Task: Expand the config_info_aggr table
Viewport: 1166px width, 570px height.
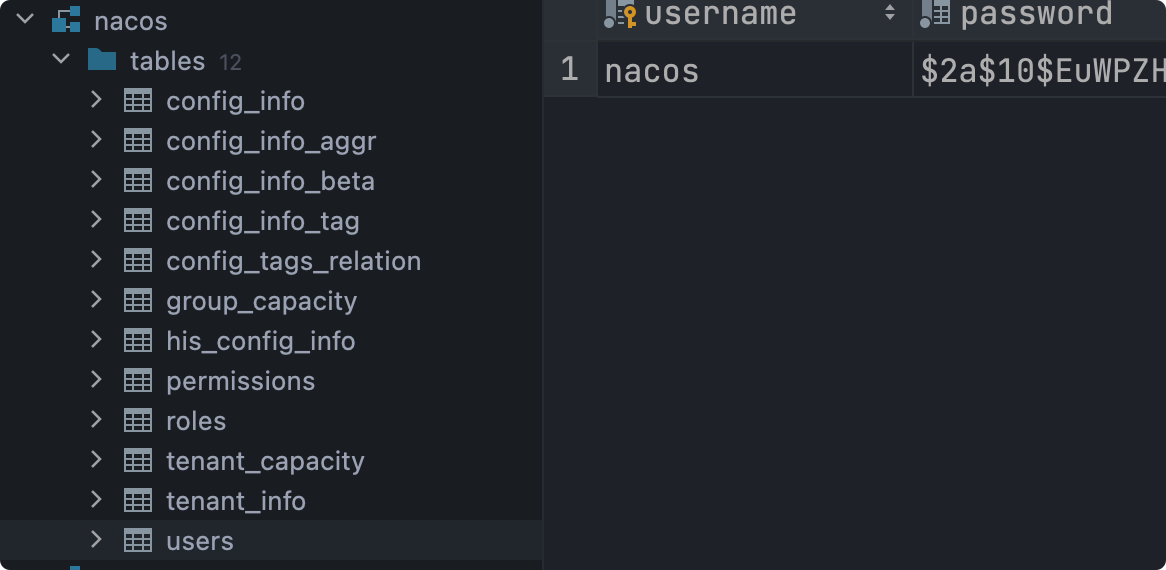Action: click(97, 140)
